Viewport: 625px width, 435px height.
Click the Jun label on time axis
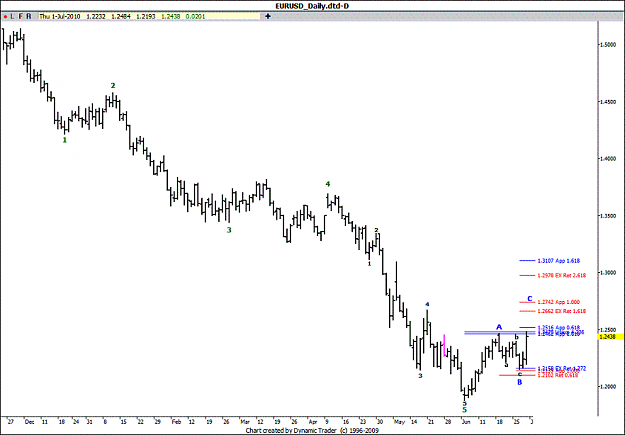click(465, 421)
